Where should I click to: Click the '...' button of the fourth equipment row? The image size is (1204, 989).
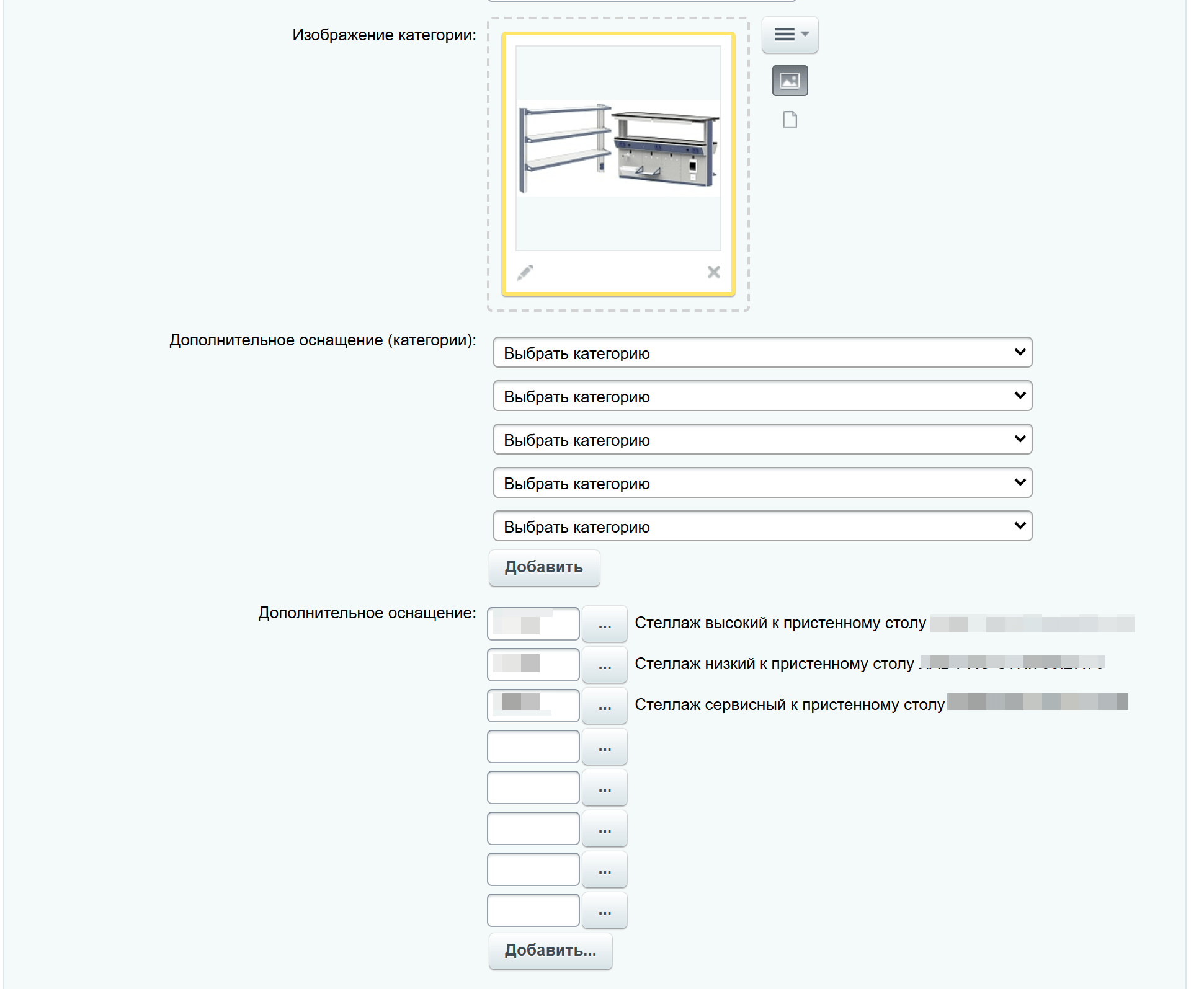pos(605,747)
